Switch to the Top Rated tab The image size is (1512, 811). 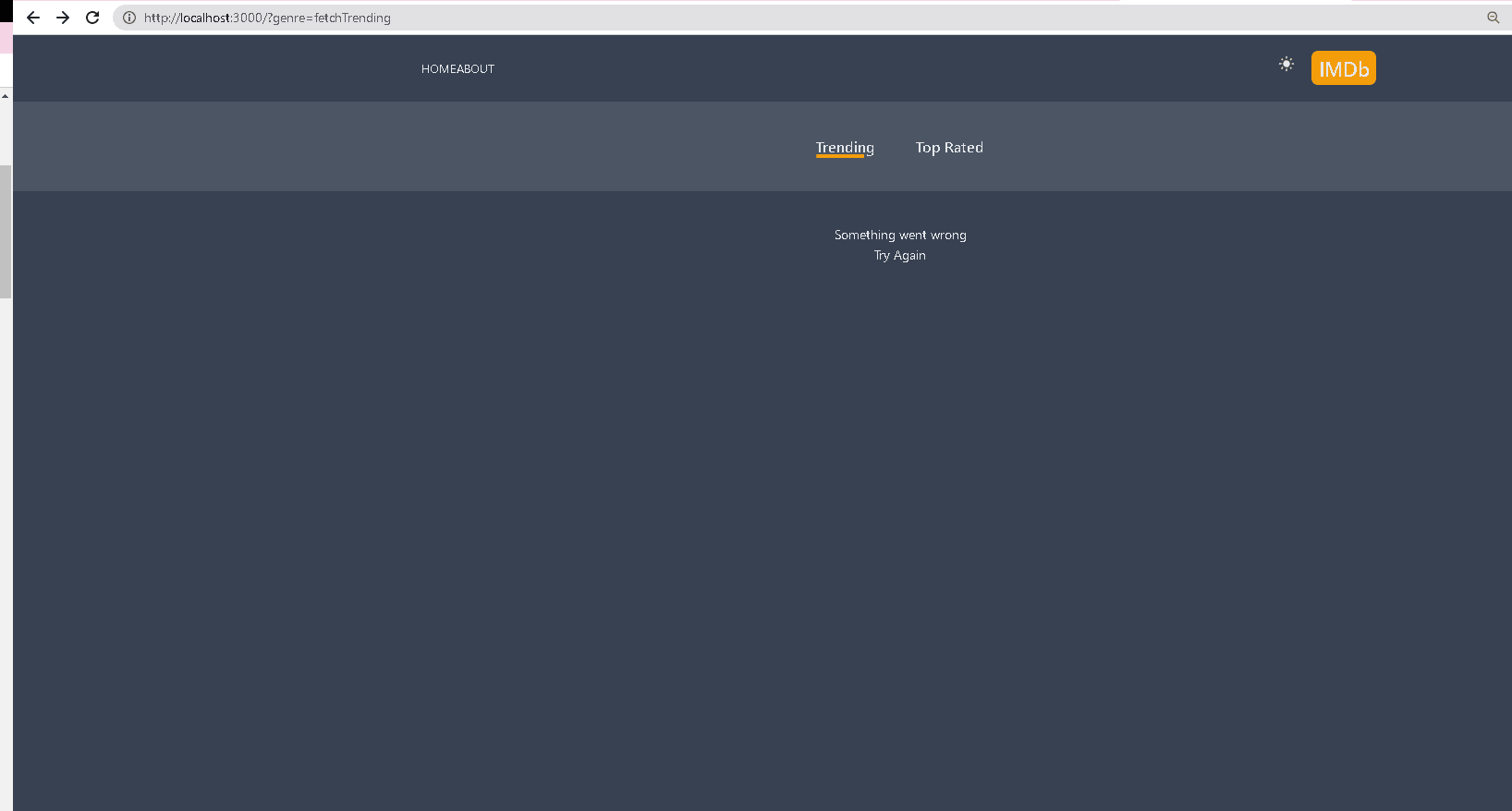[949, 148]
